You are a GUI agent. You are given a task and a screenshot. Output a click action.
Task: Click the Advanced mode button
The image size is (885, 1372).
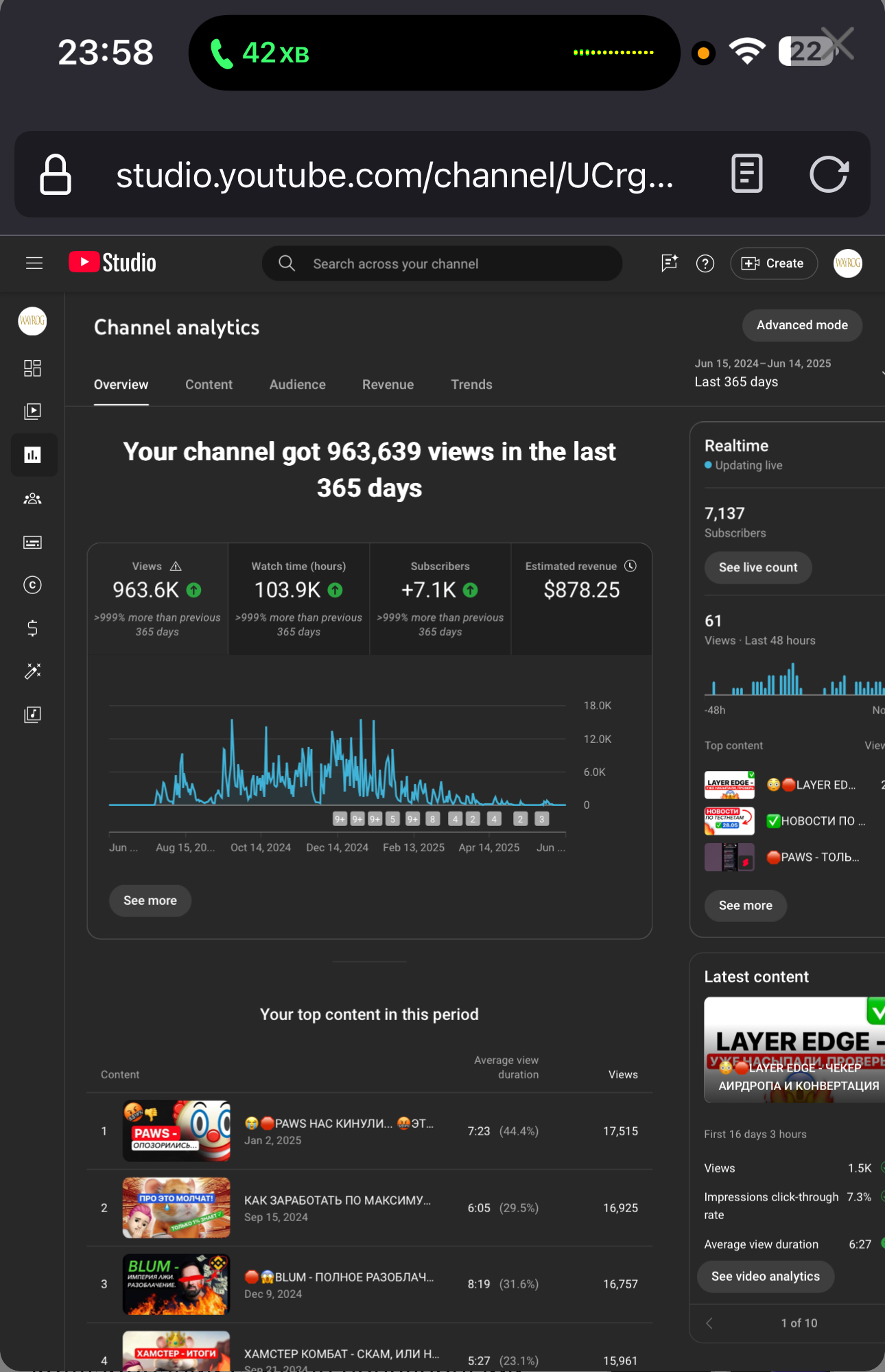click(801, 325)
